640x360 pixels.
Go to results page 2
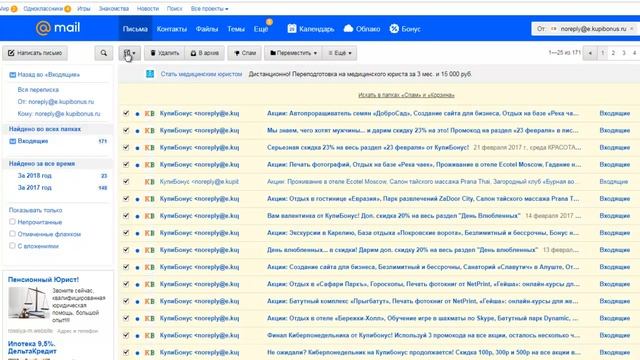tap(613, 53)
